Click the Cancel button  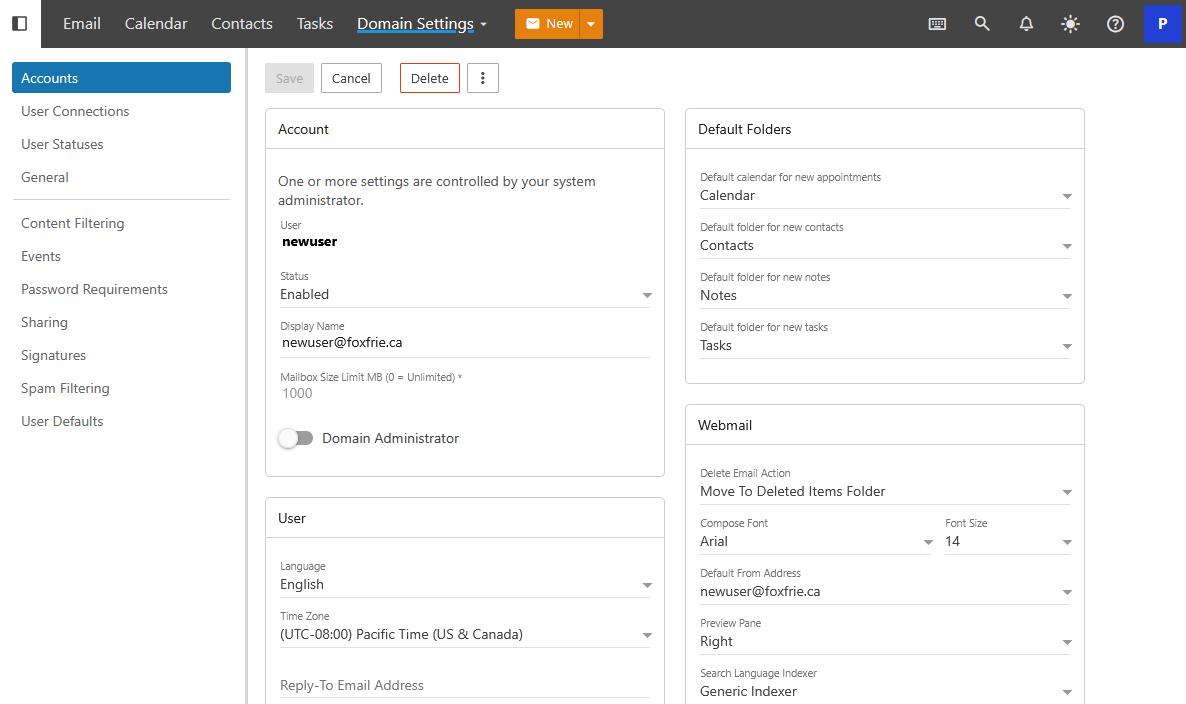[351, 78]
